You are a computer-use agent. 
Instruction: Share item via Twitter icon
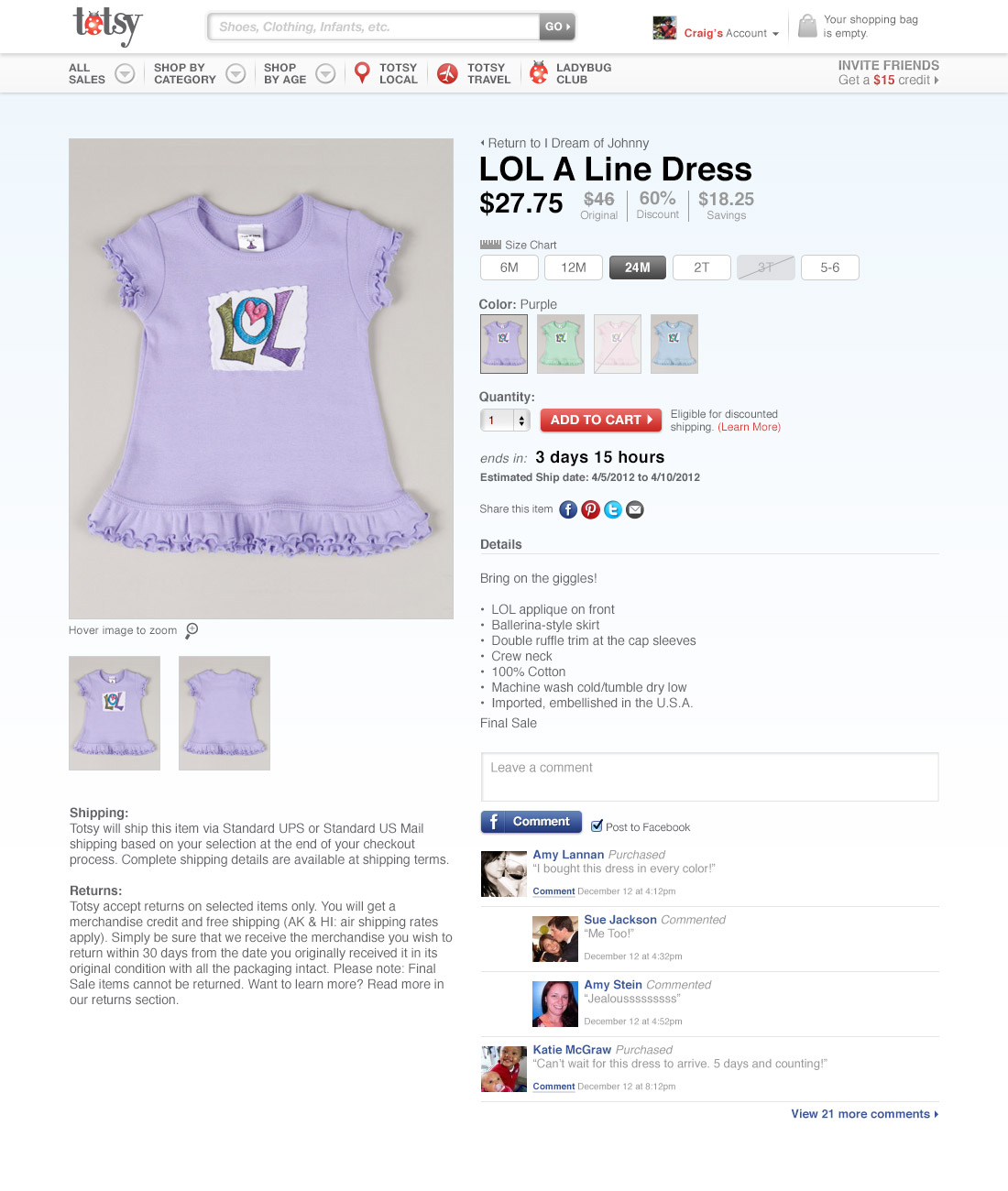613,509
